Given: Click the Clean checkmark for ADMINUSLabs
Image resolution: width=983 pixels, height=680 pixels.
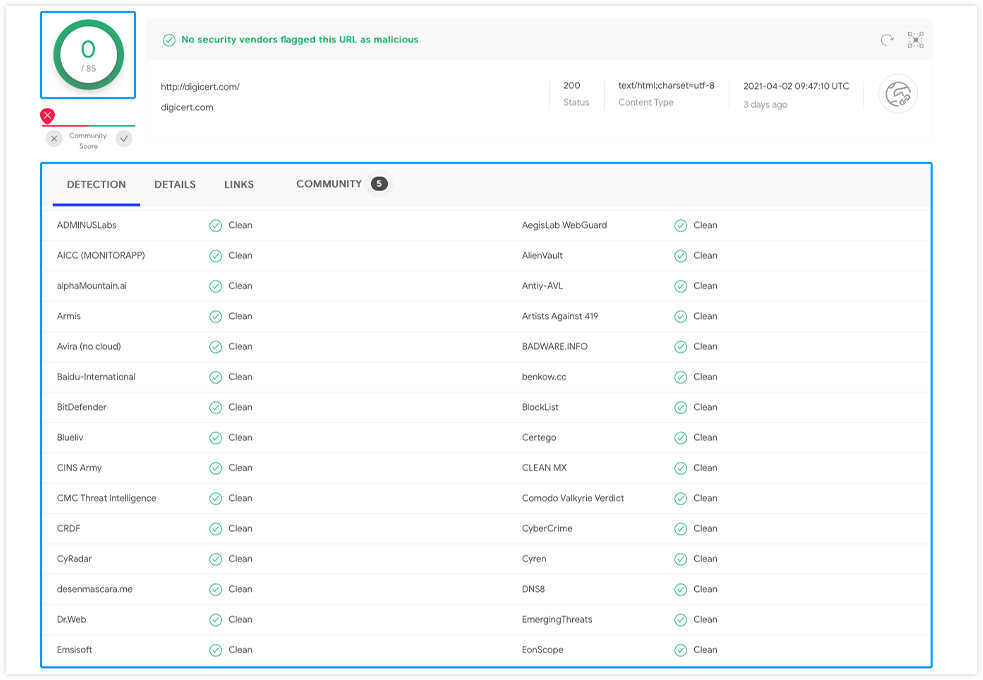Looking at the screenshot, I should click(x=215, y=225).
